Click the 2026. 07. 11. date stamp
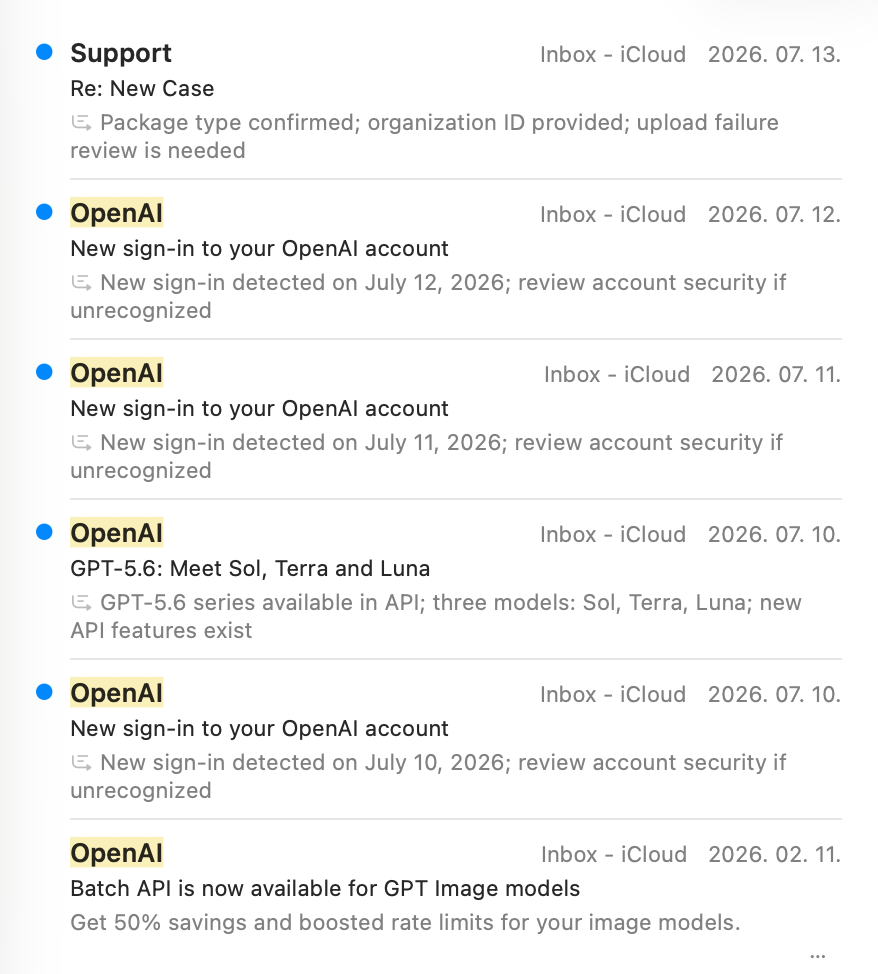Screen dimensions: 878x974 click(x=775, y=375)
